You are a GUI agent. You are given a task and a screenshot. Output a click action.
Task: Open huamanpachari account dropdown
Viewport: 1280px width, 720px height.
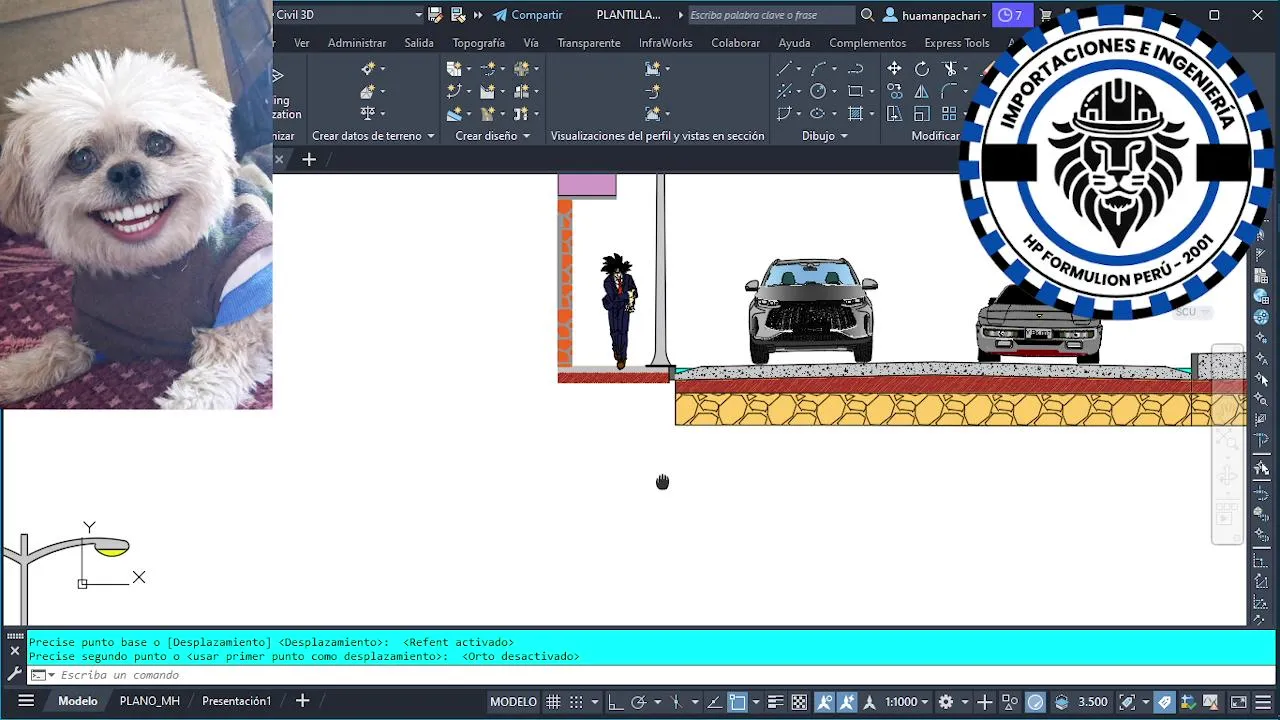pos(942,15)
